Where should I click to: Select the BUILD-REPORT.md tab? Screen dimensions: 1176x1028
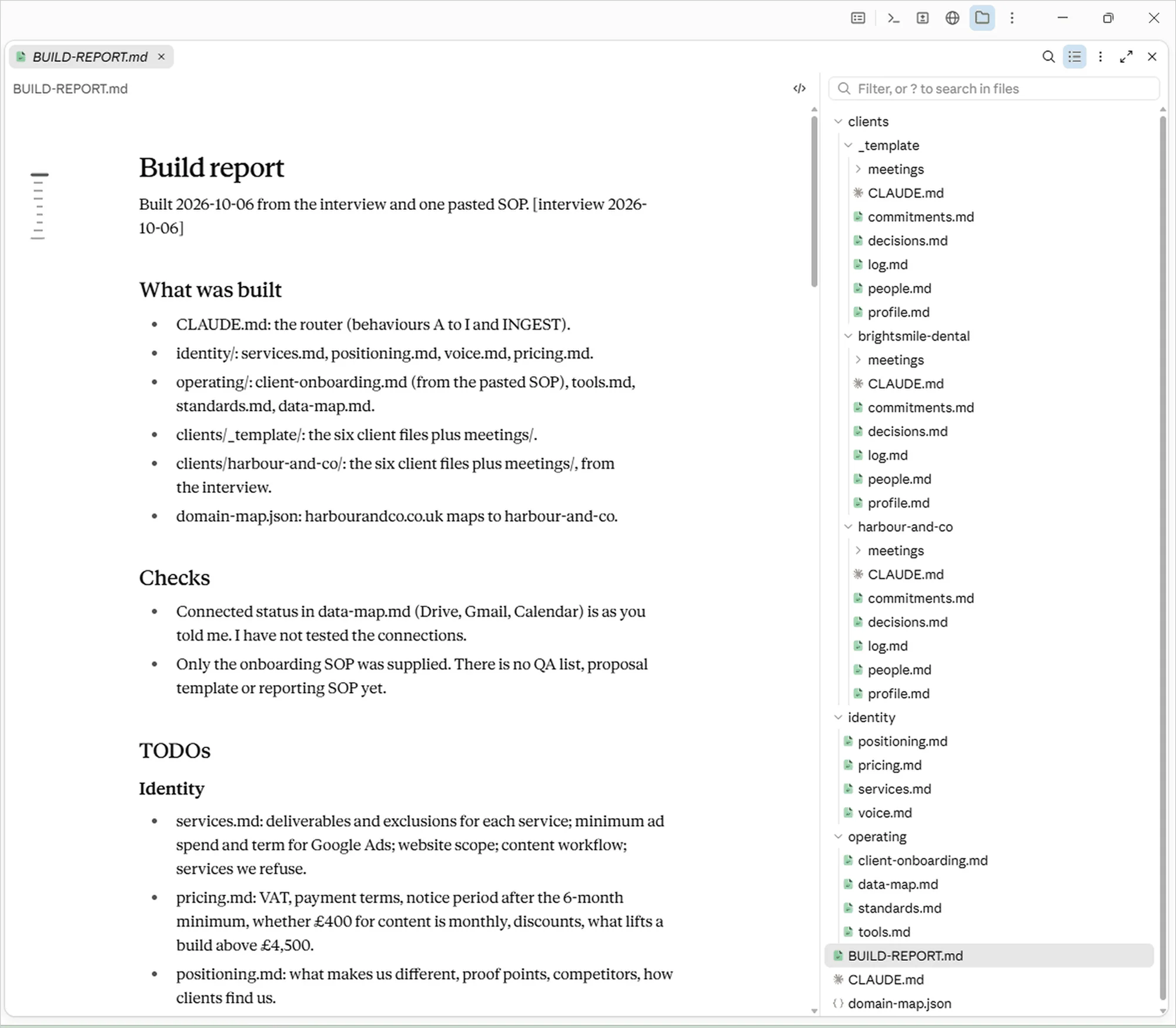(x=91, y=56)
